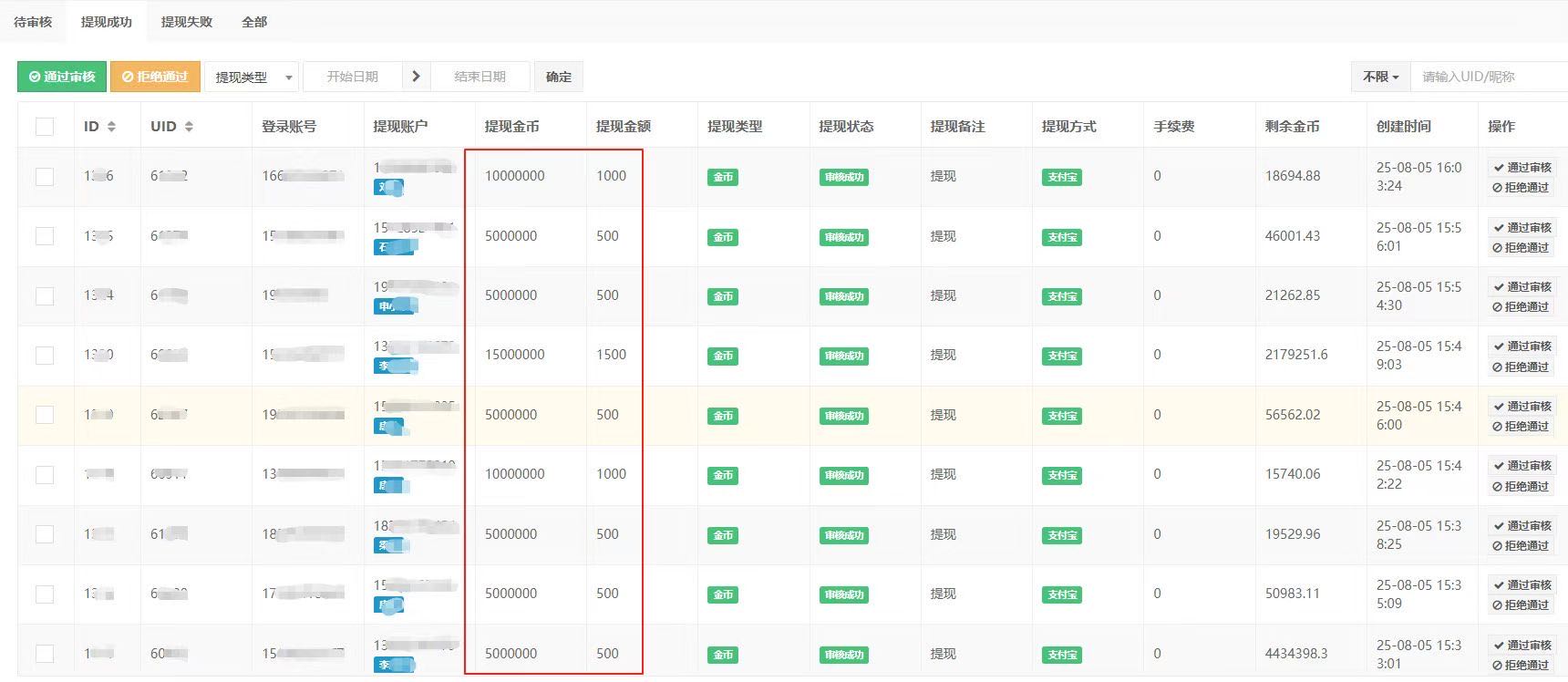Click the 提现 remark in the 50983.11 row
This screenshot has width=1568, height=682.
(943, 594)
